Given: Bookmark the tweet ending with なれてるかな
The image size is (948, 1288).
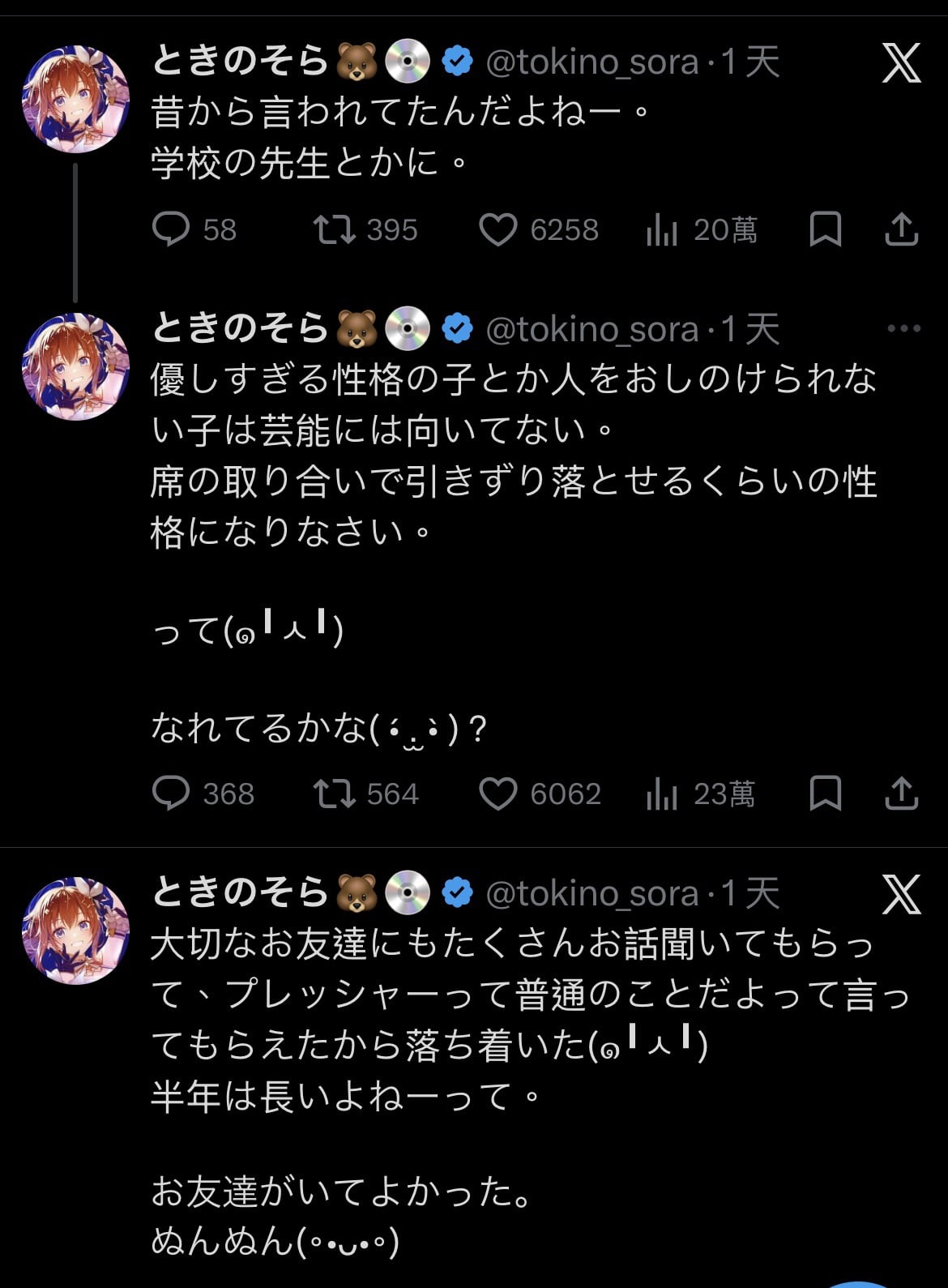Looking at the screenshot, I should coord(825,794).
